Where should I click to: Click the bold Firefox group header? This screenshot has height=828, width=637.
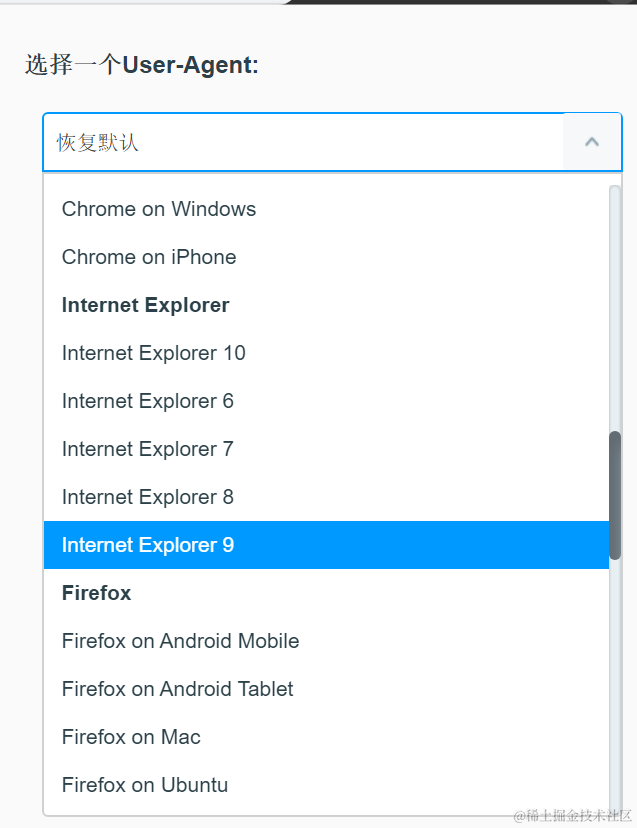click(x=96, y=593)
